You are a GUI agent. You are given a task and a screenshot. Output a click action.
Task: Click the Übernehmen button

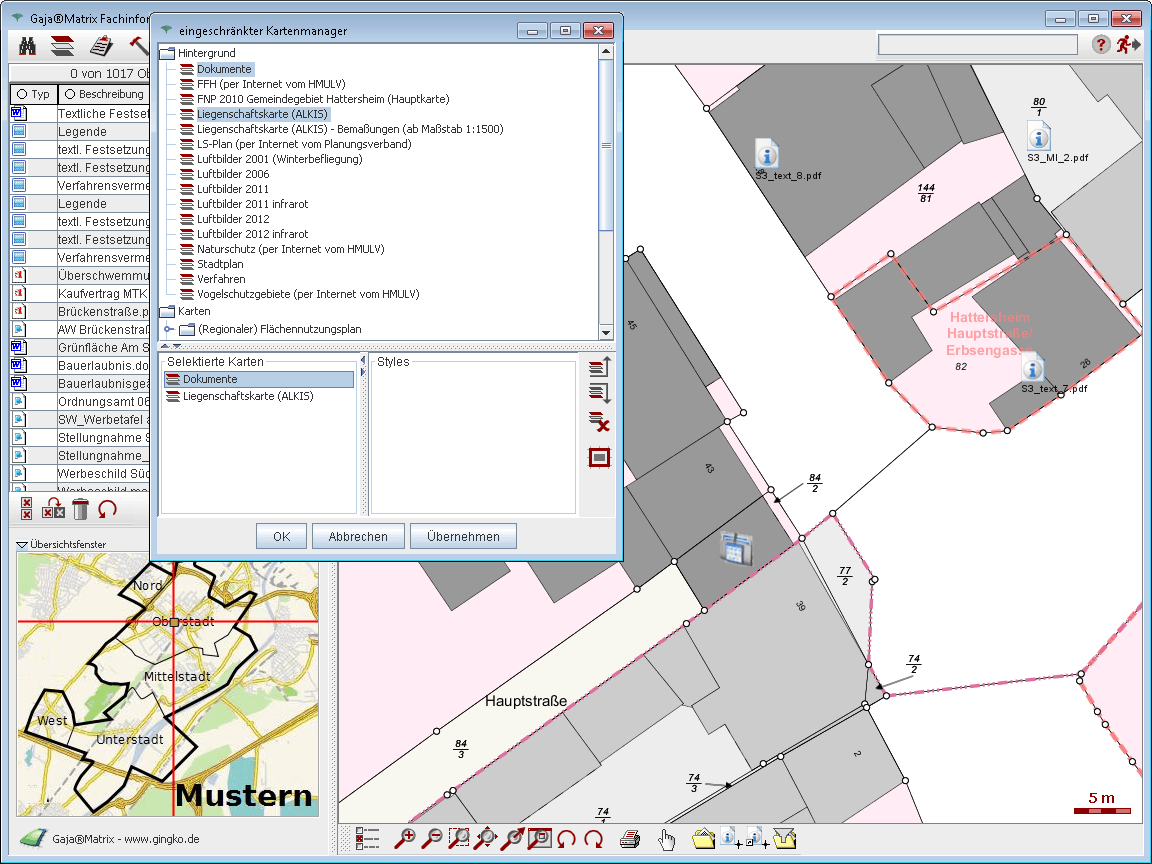(463, 537)
